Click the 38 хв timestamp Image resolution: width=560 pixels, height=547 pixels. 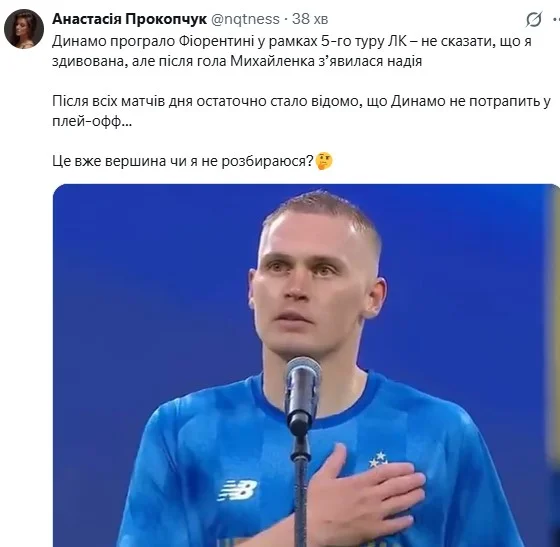point(310,19)
